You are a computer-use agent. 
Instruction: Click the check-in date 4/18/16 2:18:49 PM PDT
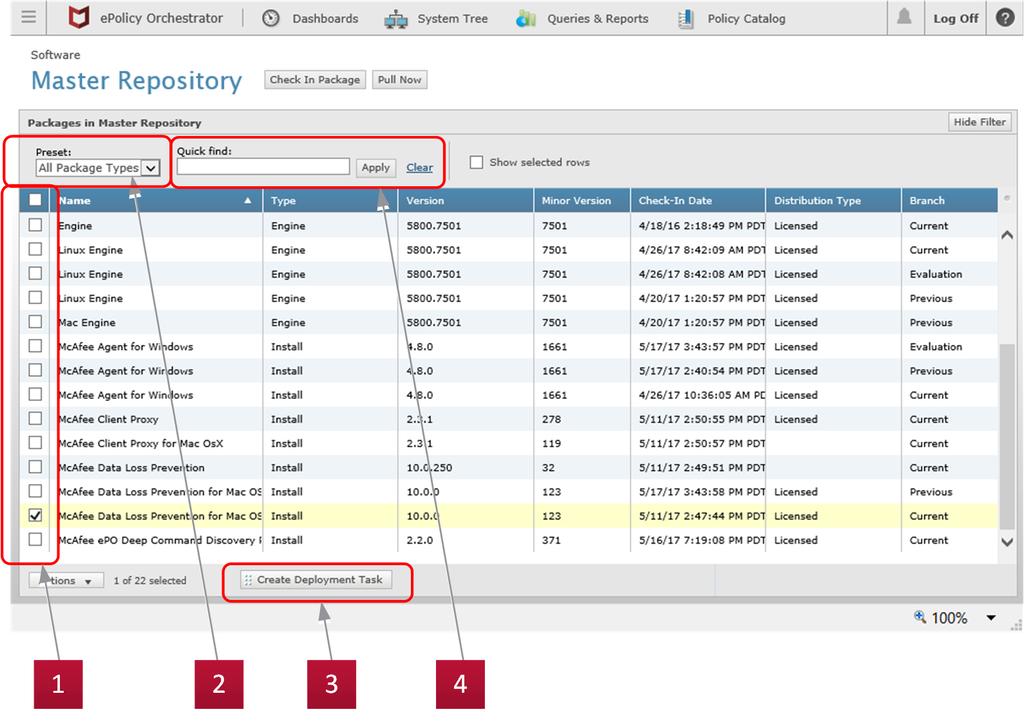tap(702, 226)
